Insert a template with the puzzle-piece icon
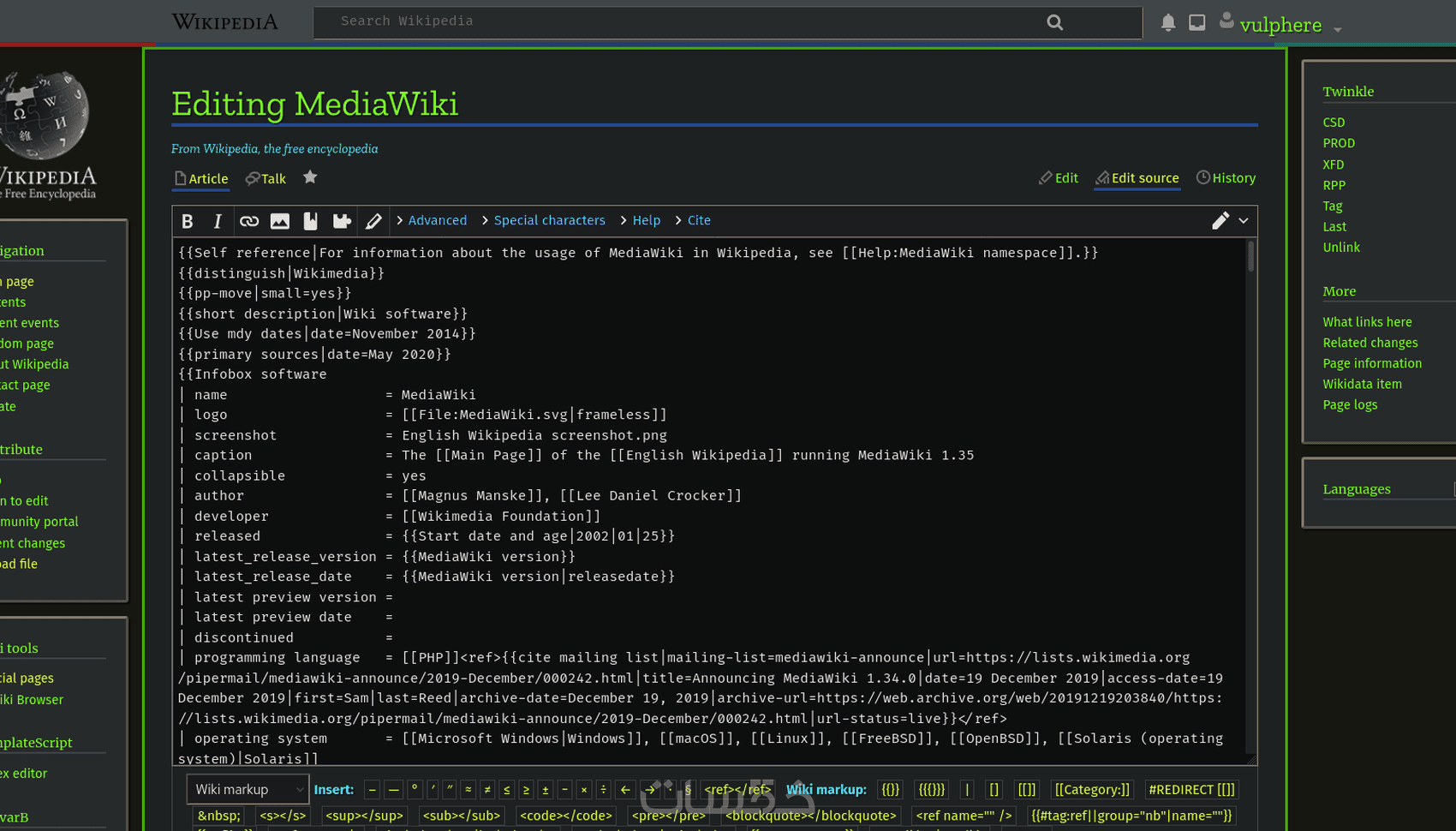Screen dimensions: 1456x831 [342, 220]
